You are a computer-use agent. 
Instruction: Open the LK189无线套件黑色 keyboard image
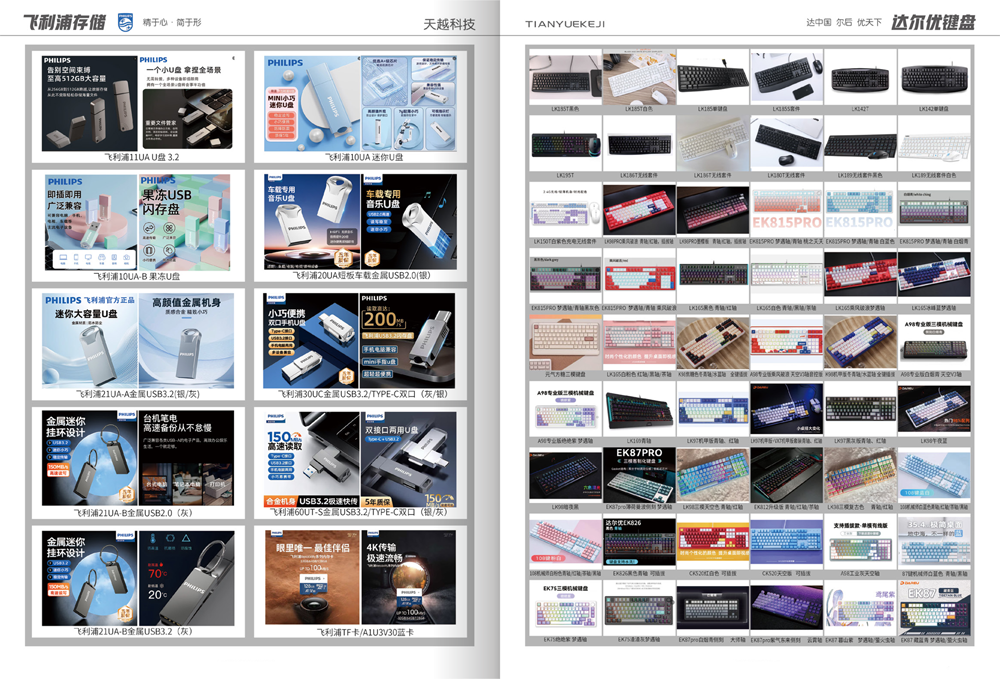(860, 144)
